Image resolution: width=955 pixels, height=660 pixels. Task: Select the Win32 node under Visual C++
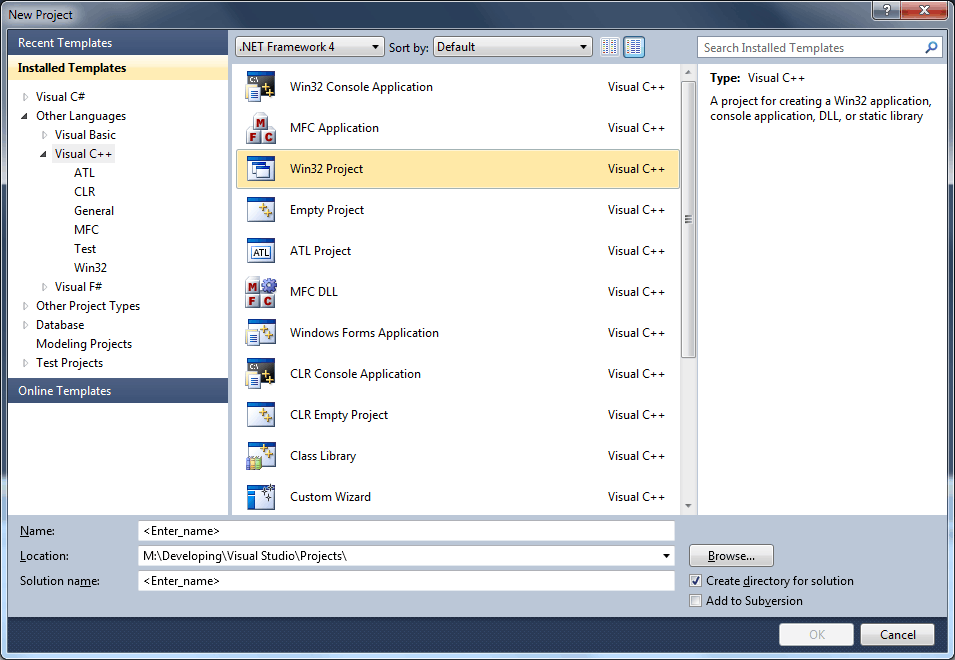(90, 267)
